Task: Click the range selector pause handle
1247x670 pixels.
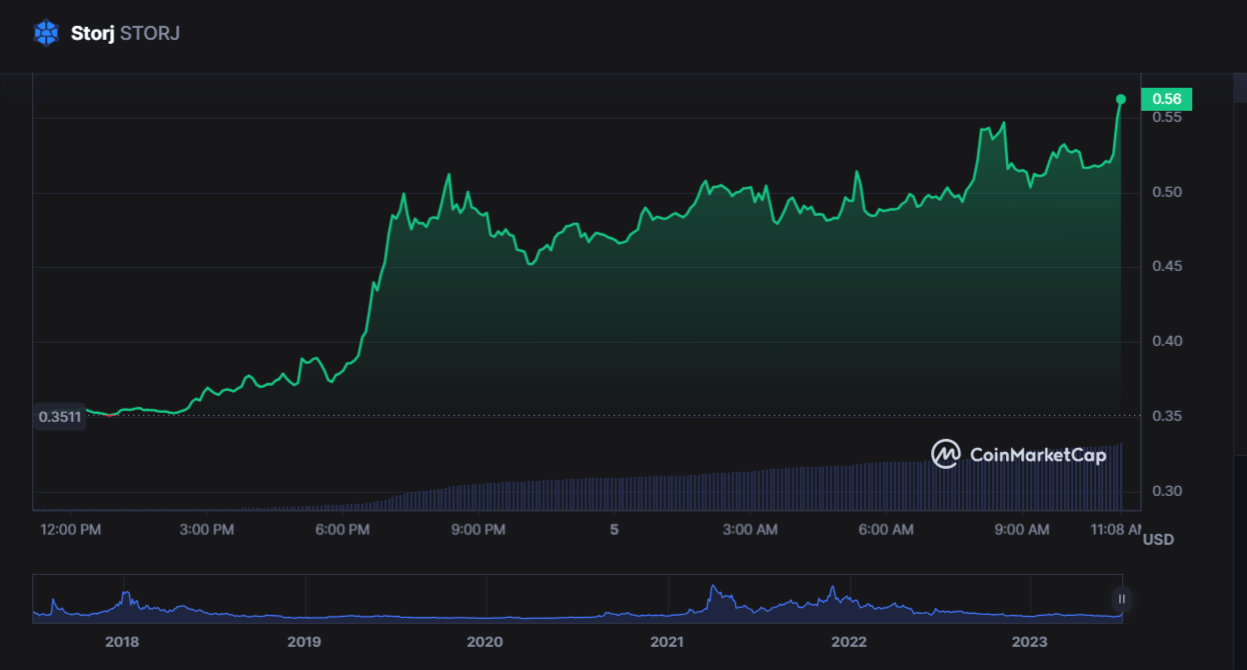Action: coord(1122,599)
